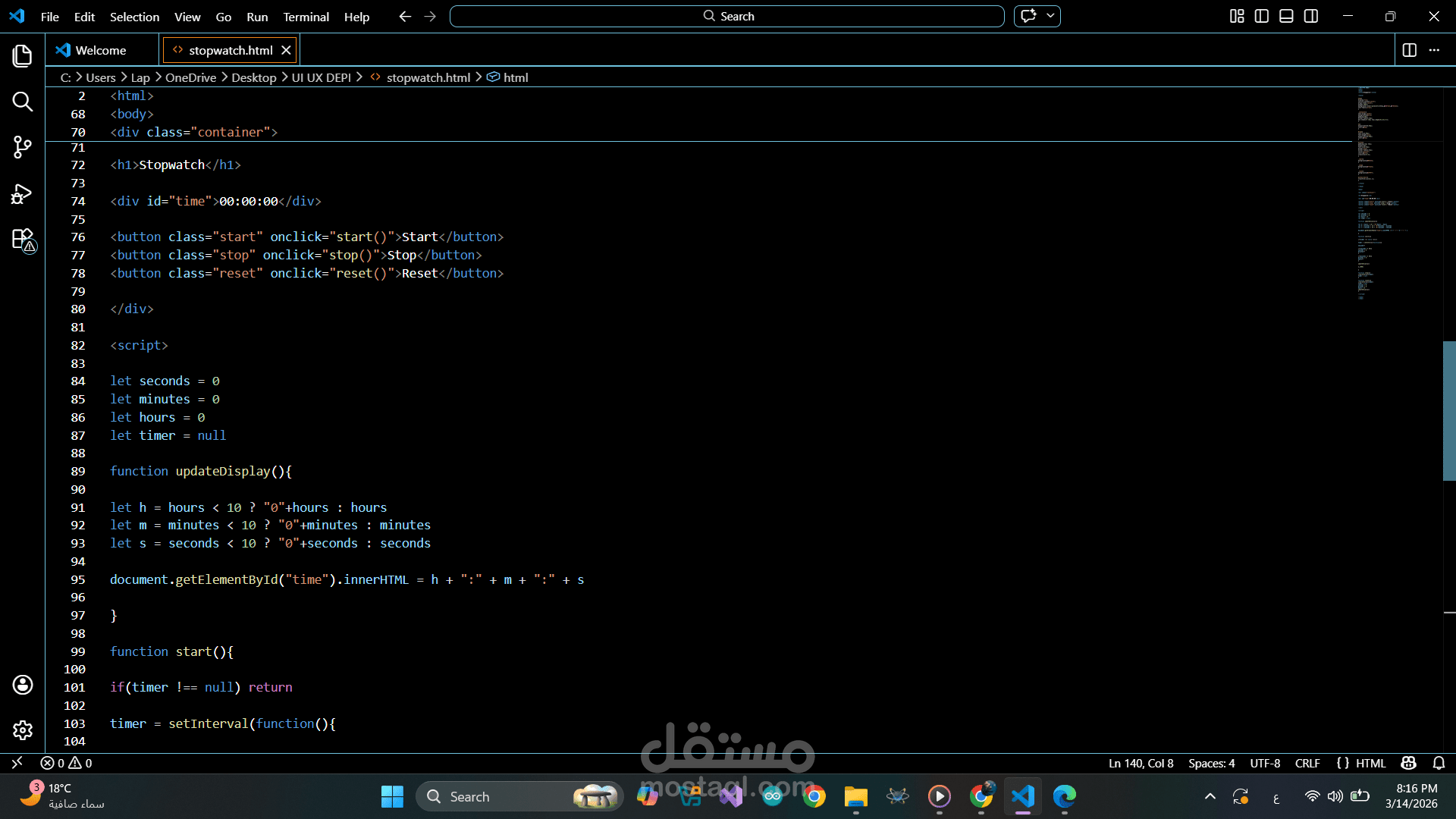Open the Explorer view in activity bar

coord(22,55)
